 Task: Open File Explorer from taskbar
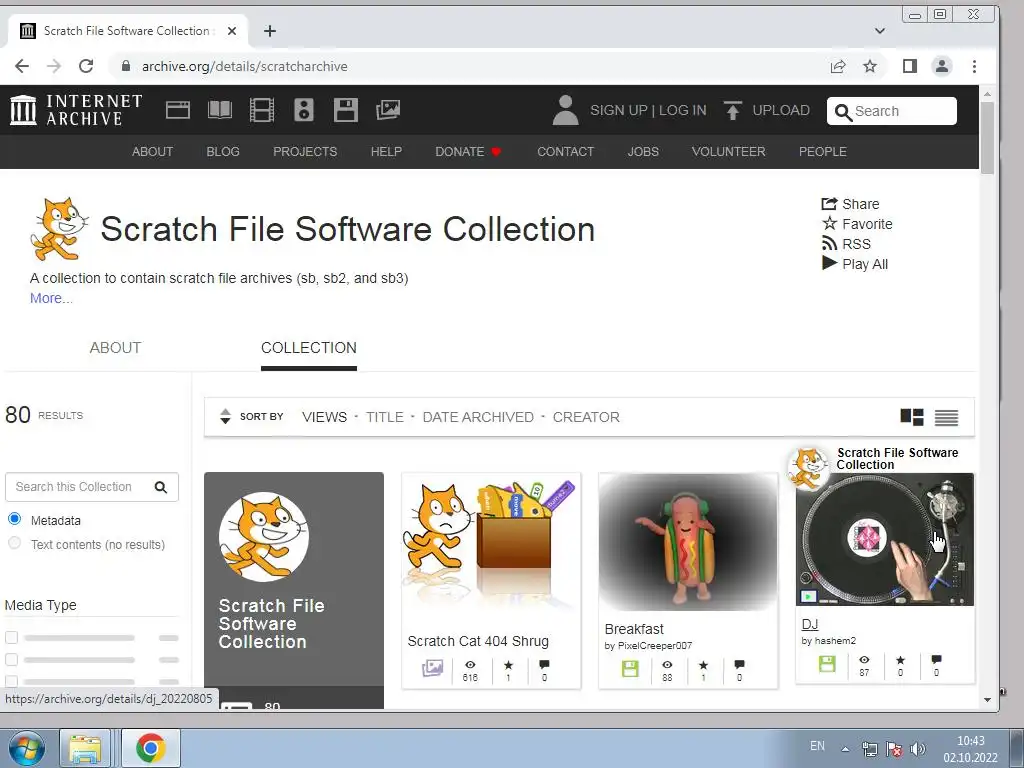85,748
